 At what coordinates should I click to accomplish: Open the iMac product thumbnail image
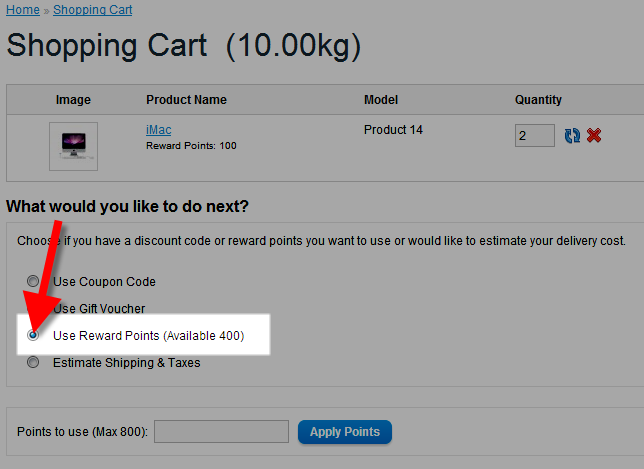pos(73,146)
